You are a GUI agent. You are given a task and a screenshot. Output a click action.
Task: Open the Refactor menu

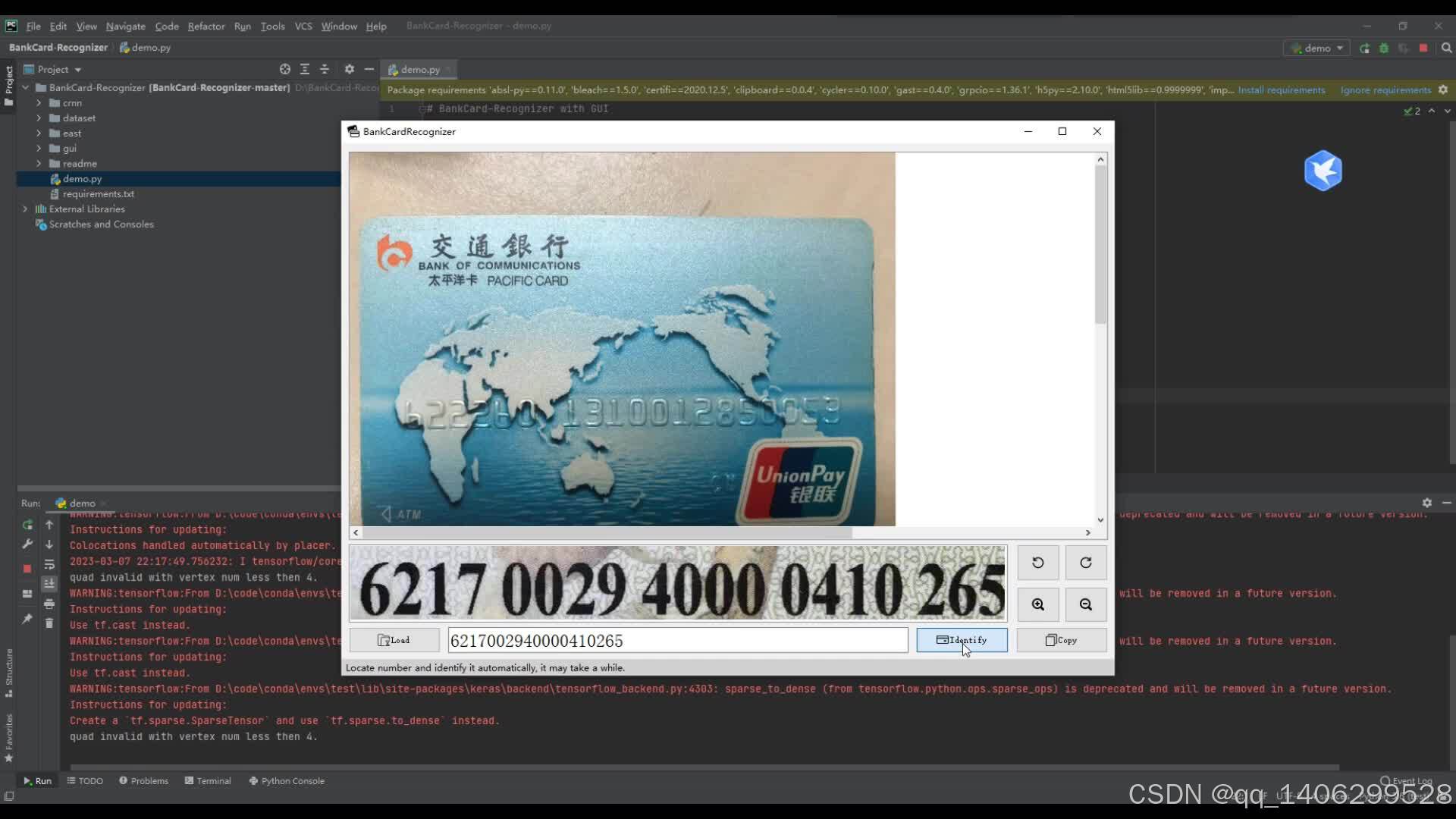click(206, 26)
